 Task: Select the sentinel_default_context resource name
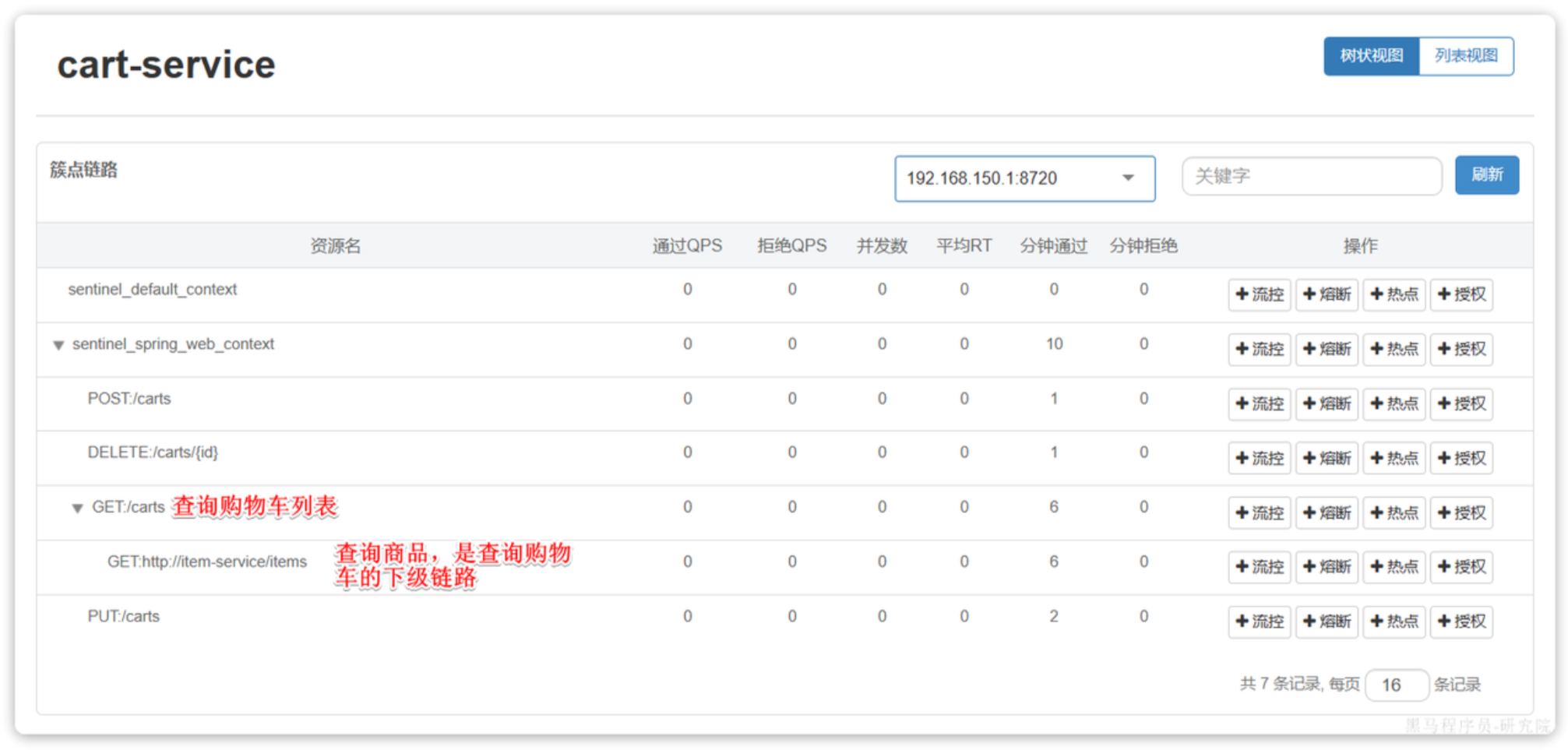[152, 290]
